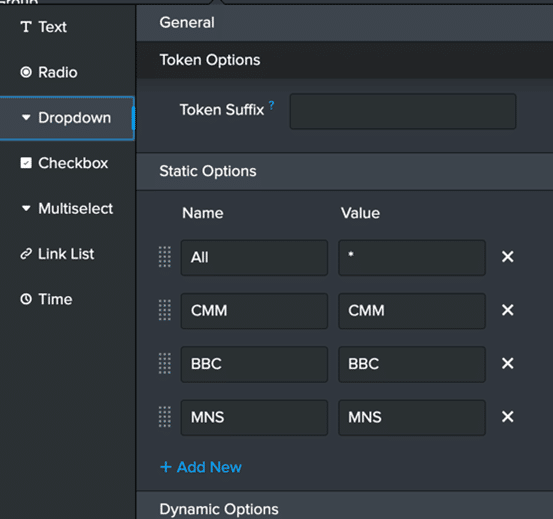Add a new static option
This screenshot has width=553, height=519.
(x=201, y=467)
